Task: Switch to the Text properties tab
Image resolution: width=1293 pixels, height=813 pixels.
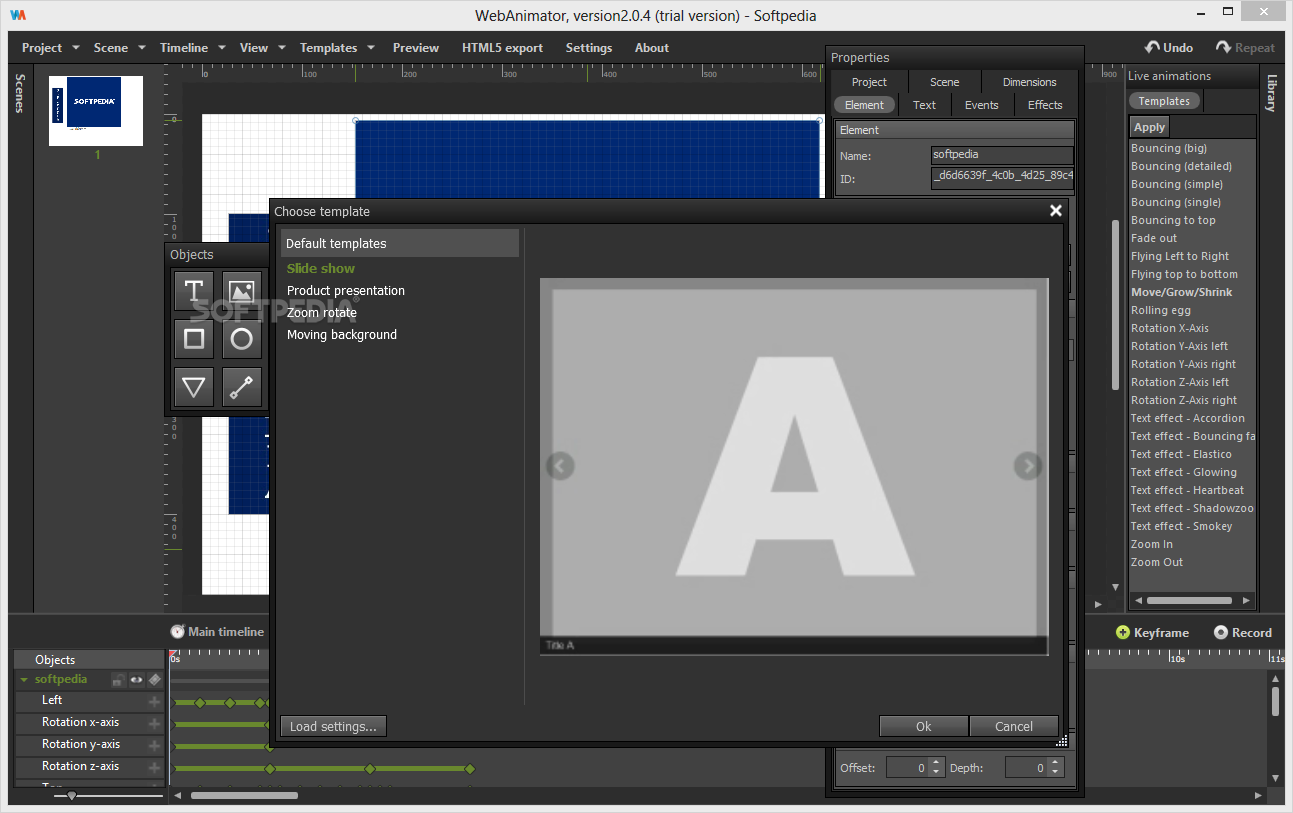Action: (925, 105)
